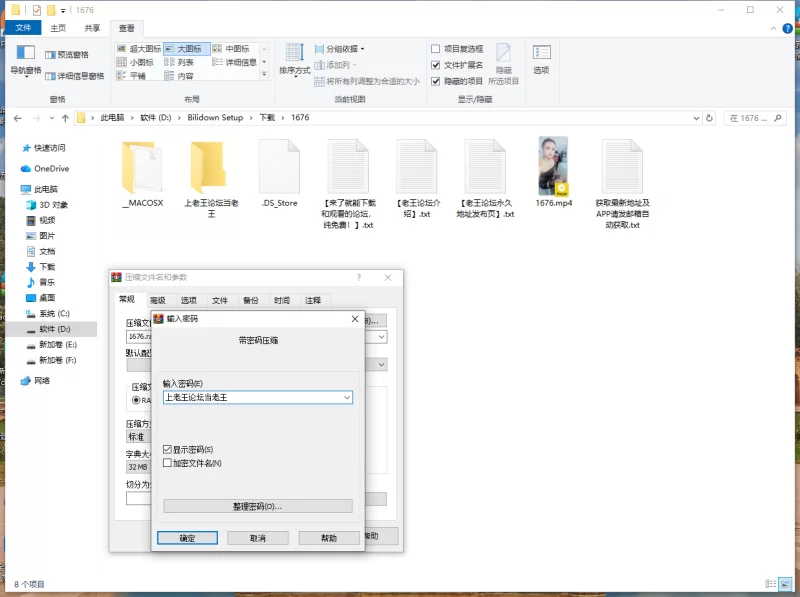Open password history dropdown arrow

(x=347, y=397)
